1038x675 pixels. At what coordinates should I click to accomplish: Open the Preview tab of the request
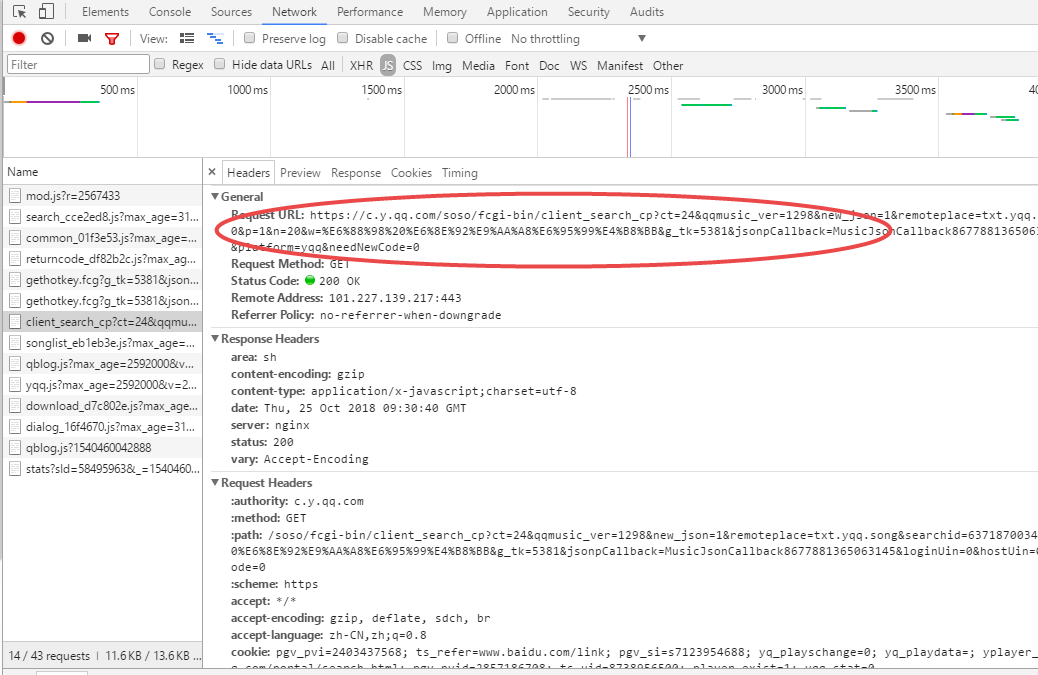[300, 172]
